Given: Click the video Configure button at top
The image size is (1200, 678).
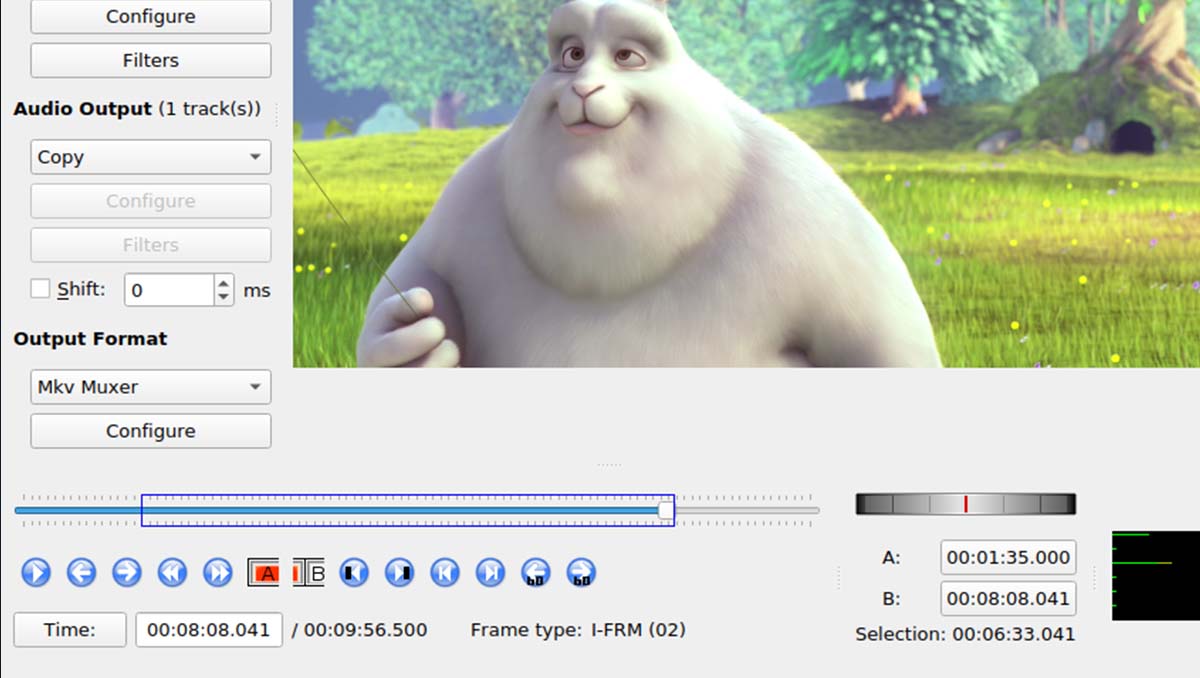Looking at the screenshot, I should (x=151, y=16).
